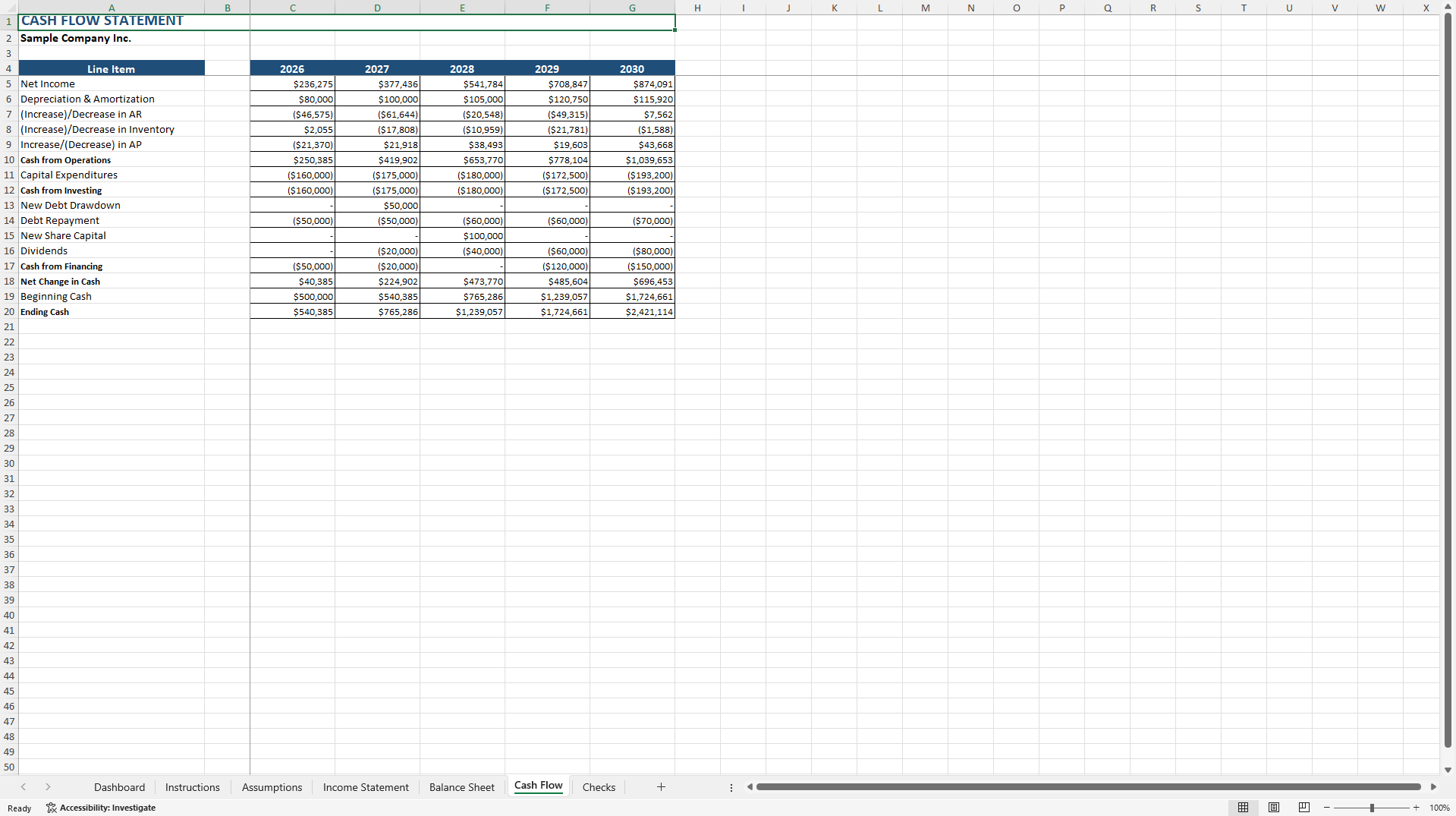Switch to Page Layout view icon
The image size is (1456, 816).
pos(1274,808)
